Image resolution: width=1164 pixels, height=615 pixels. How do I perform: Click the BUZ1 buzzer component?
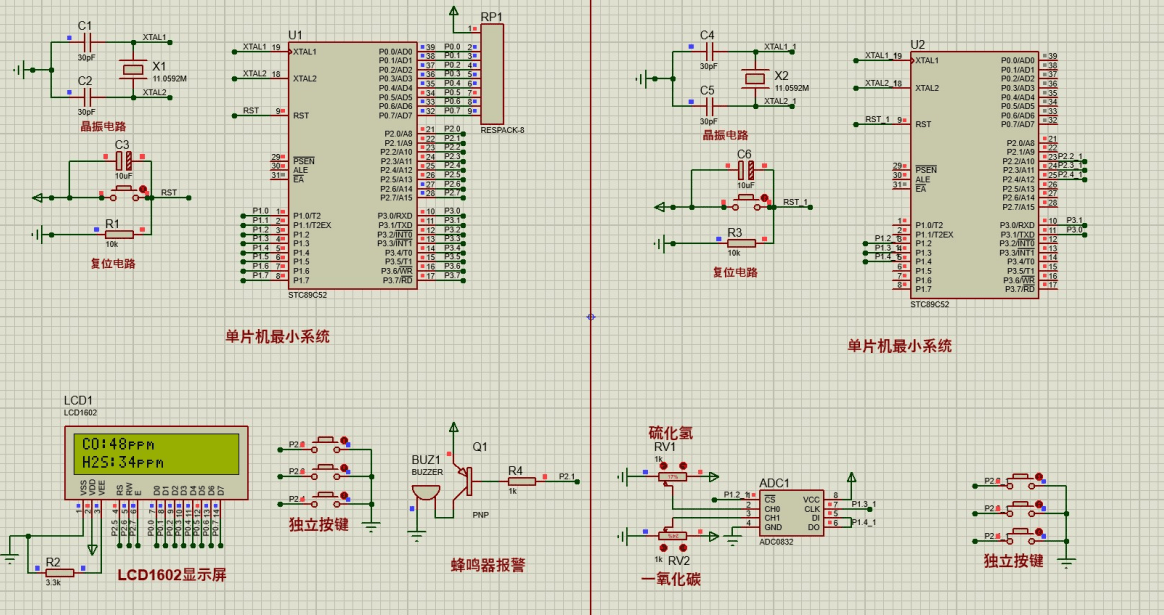pos(426,494)
